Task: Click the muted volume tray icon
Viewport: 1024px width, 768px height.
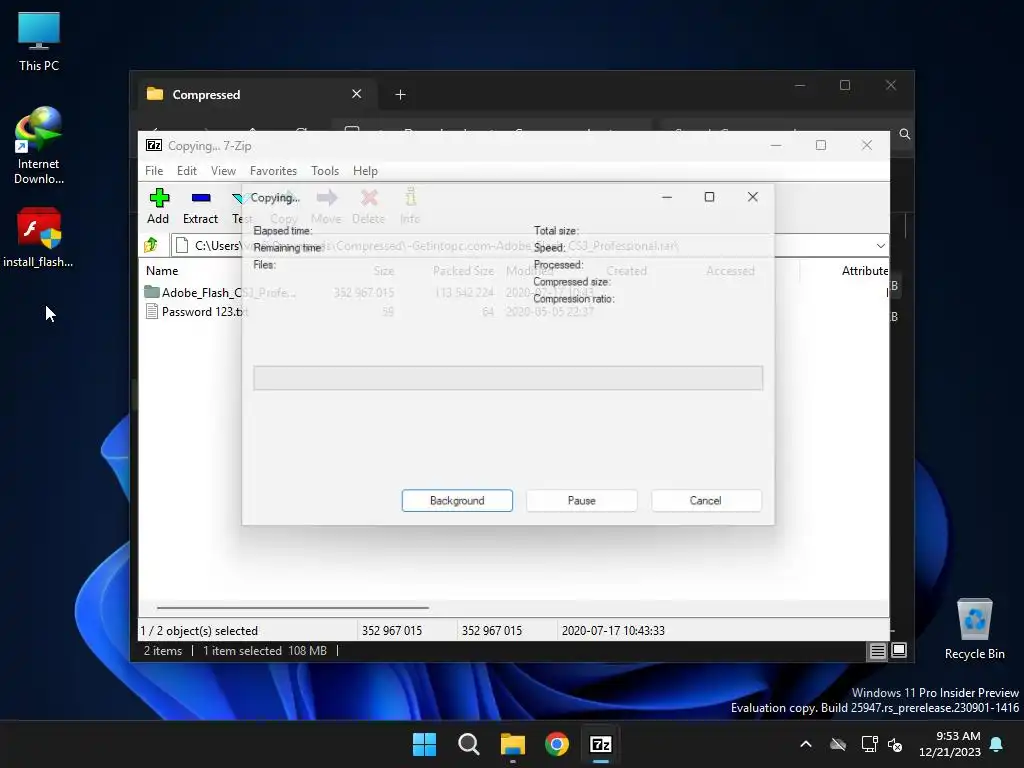Action: click(x=895, y=744)
